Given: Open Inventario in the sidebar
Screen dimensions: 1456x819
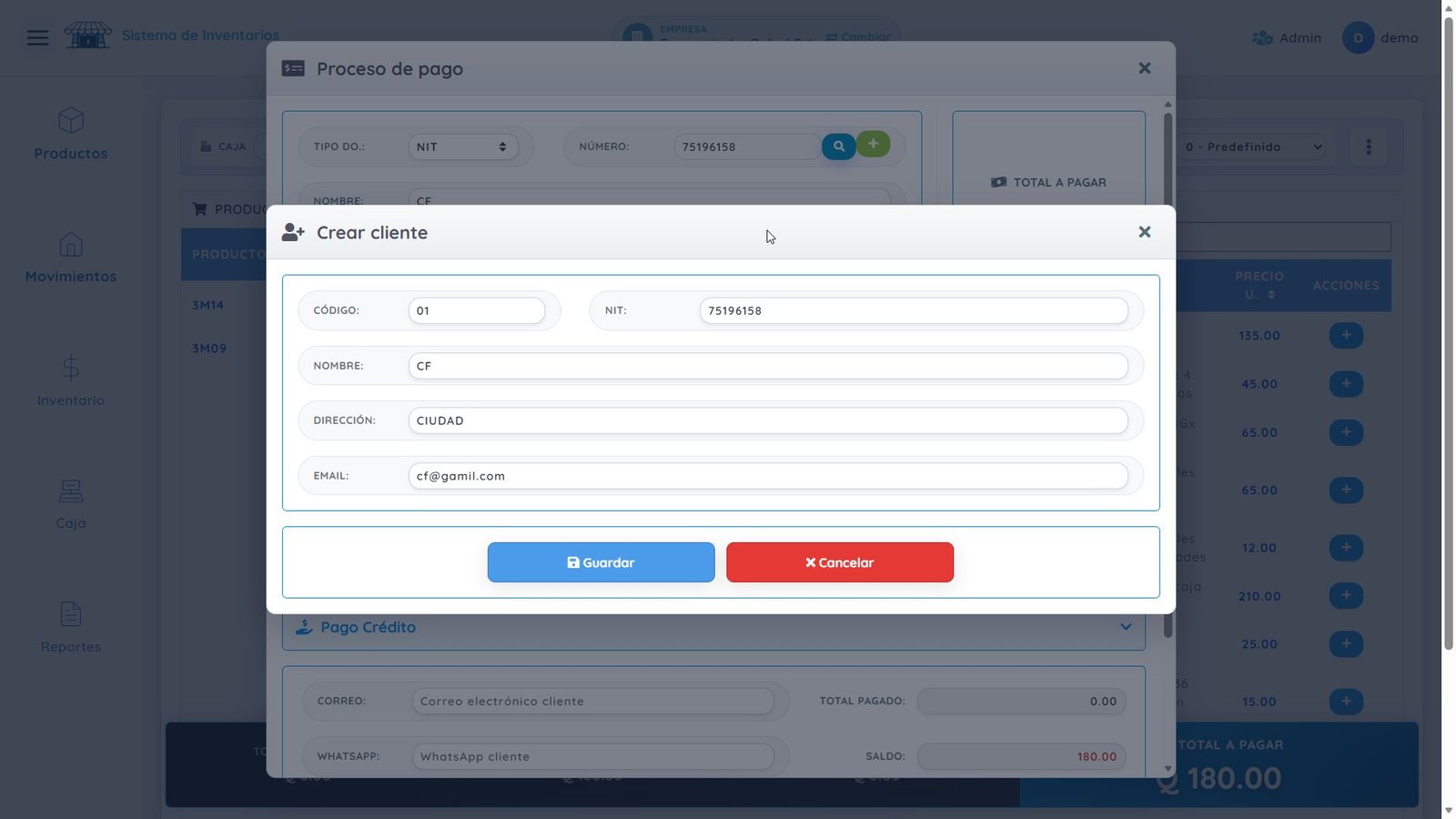Looking at the screenshot, I should click(71, 381).
